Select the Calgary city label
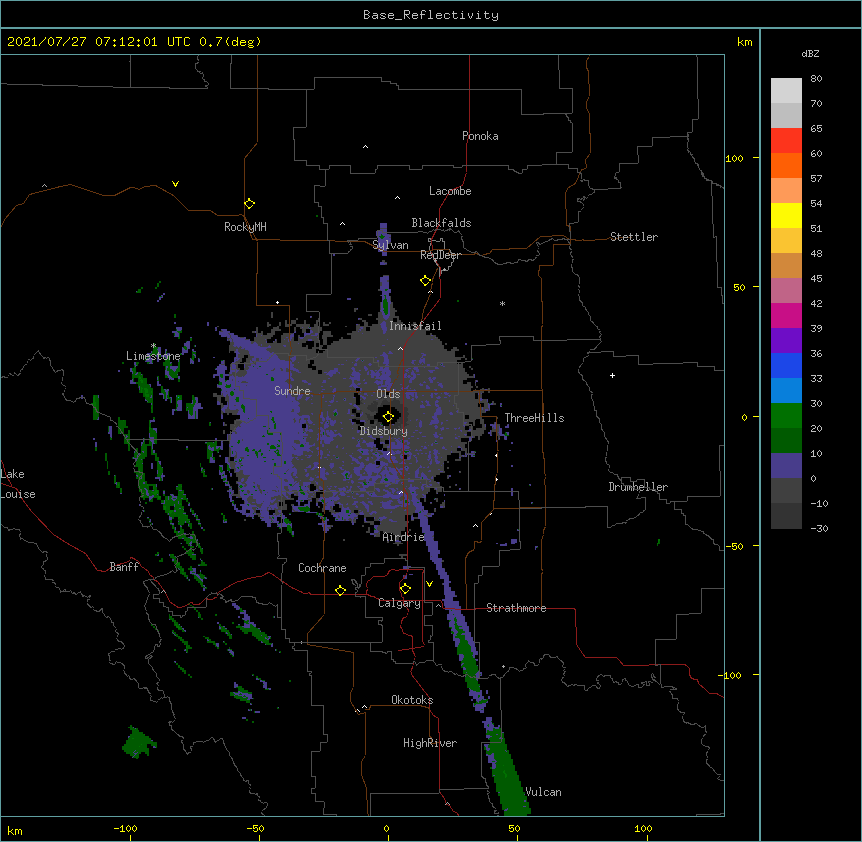862x842 pixels. [x=399, y=603]
